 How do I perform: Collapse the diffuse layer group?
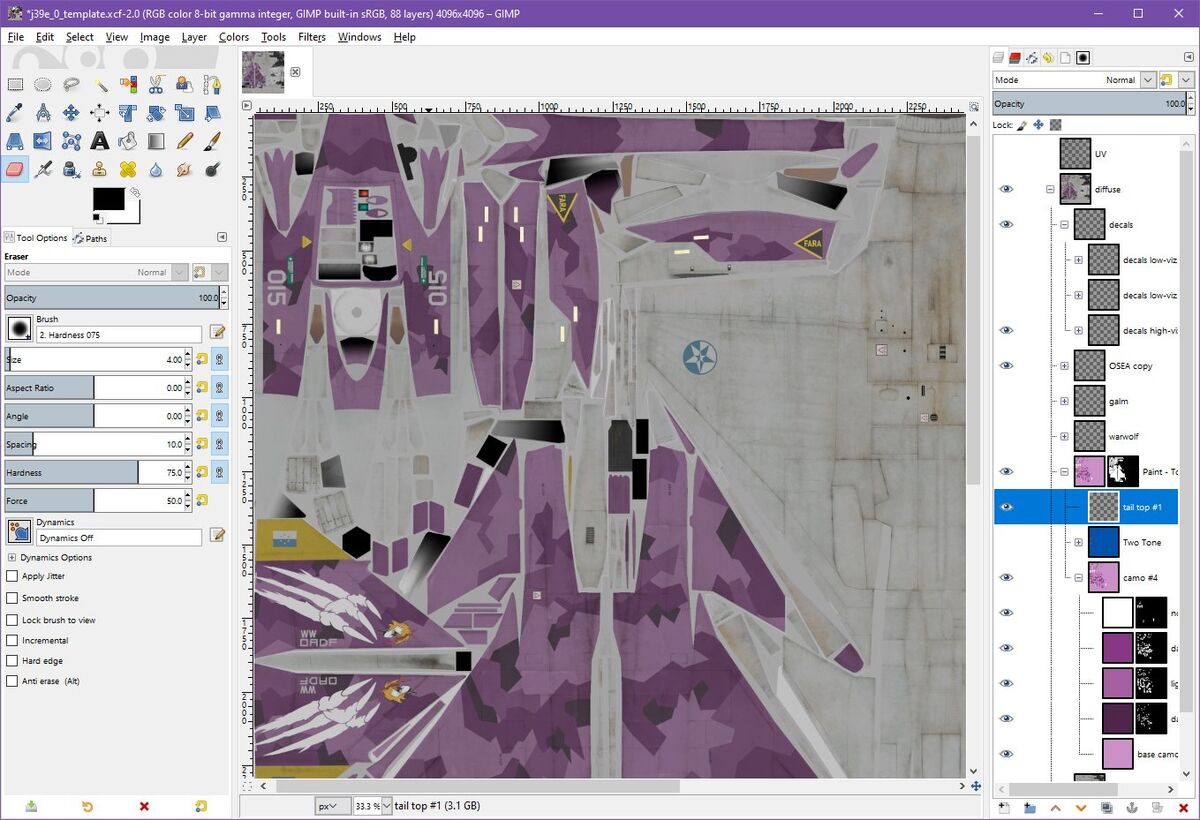point(1050,189)
